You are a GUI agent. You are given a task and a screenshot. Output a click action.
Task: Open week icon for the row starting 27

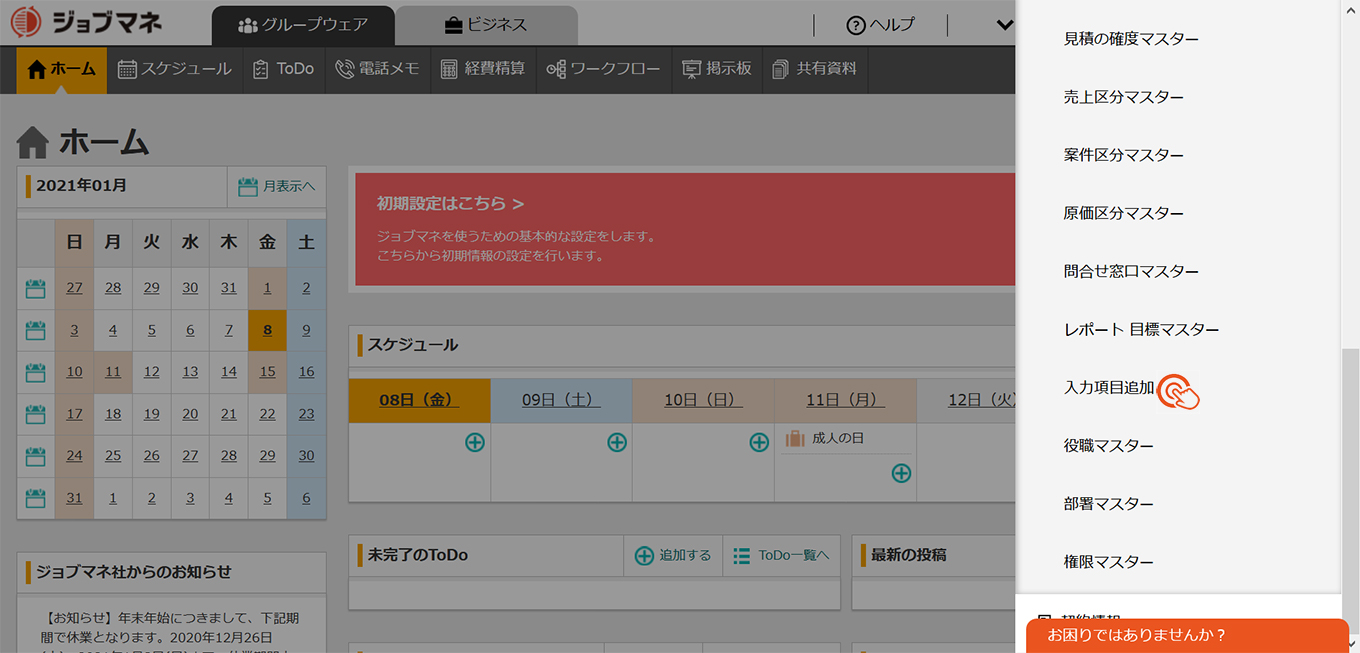(x=36, y=289)
